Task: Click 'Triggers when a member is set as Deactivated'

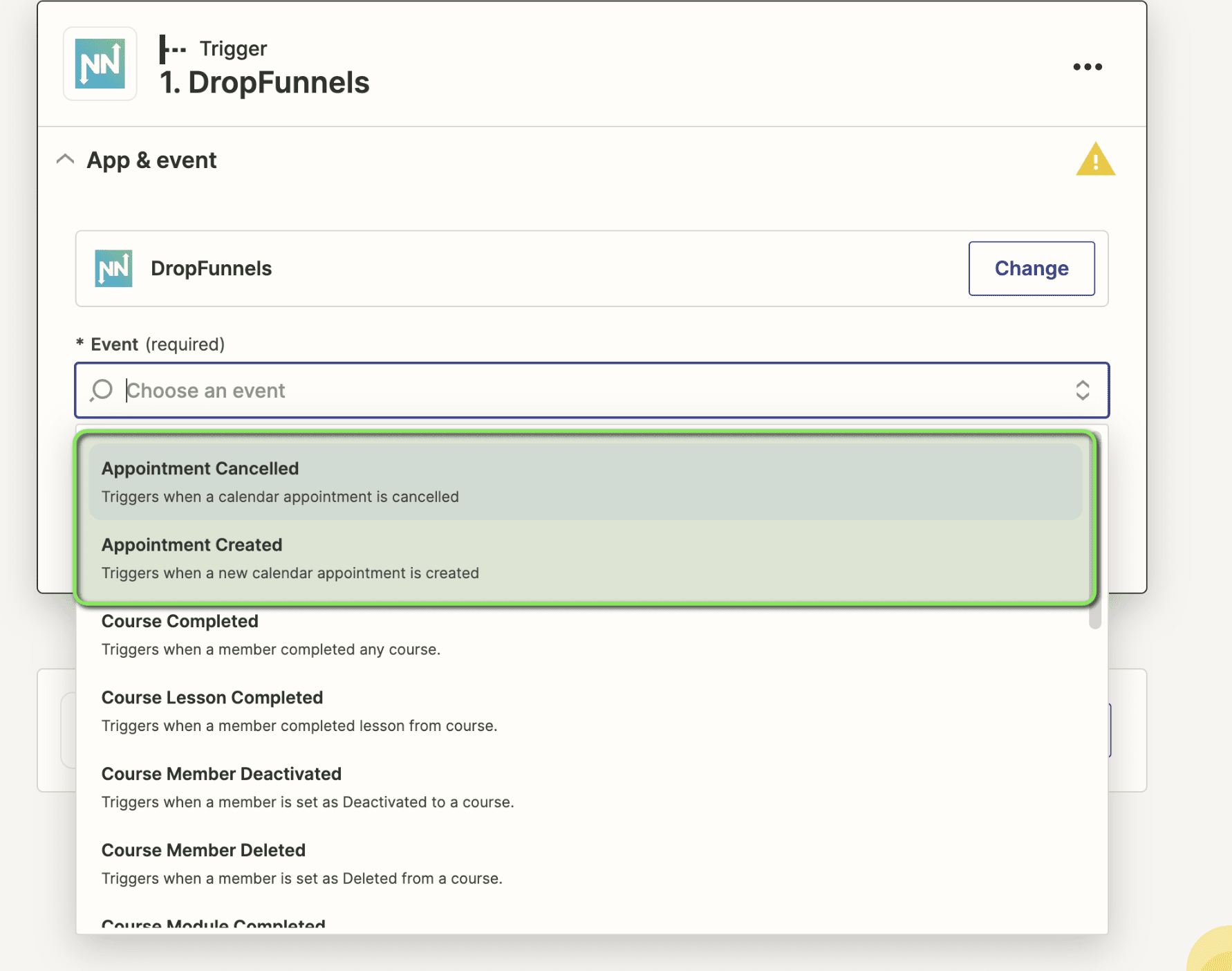Action: click(308, 802)
